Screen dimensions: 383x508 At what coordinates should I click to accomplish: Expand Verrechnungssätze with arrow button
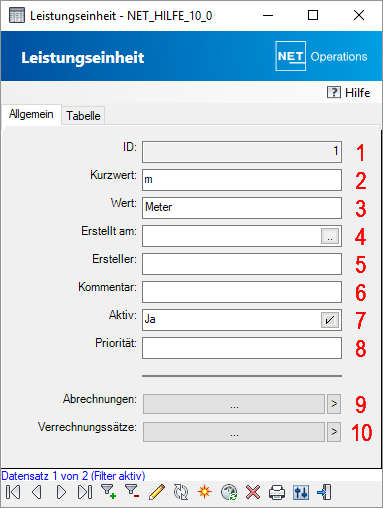(x=334, y=432)
